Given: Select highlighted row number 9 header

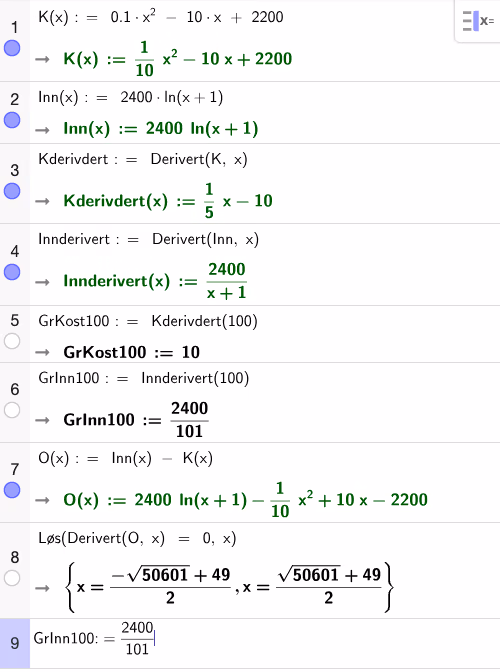Looking at the screenshot, I should (x=15, y=643).
